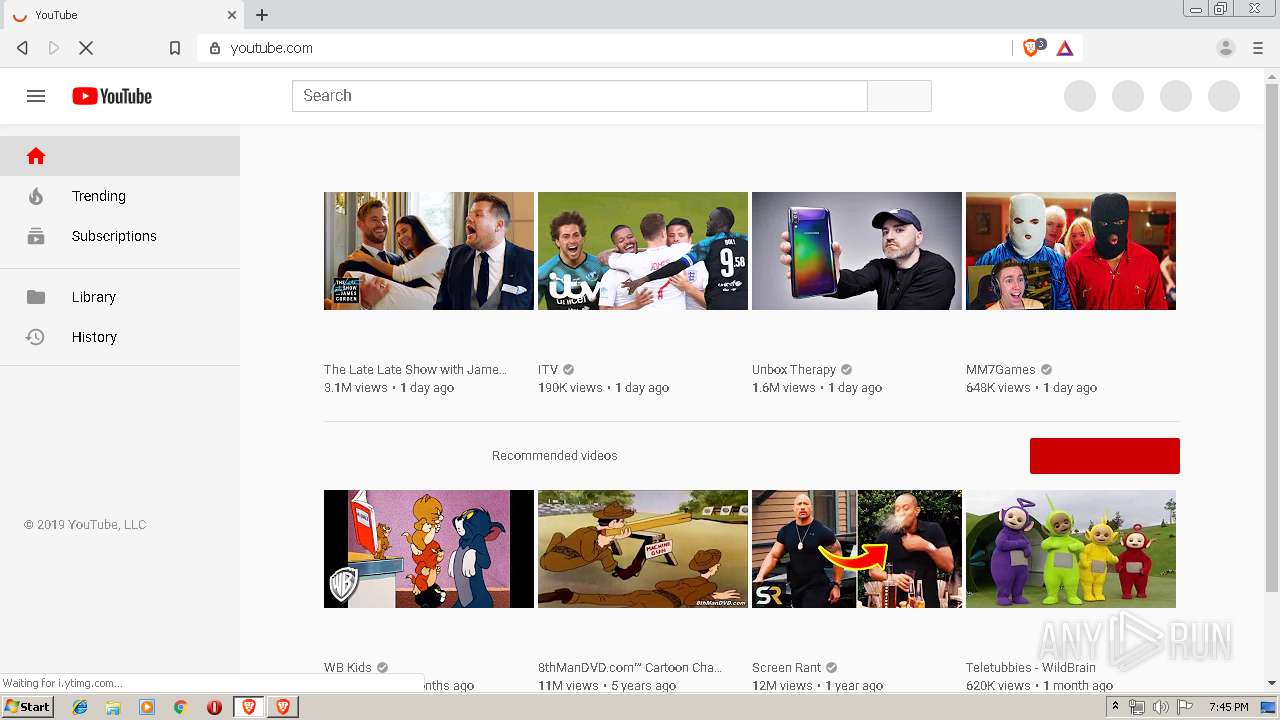The image size is (1280, 720).
Task: Click the '190K views • 1 day ago' text
Action: click(x=604, y=388)
